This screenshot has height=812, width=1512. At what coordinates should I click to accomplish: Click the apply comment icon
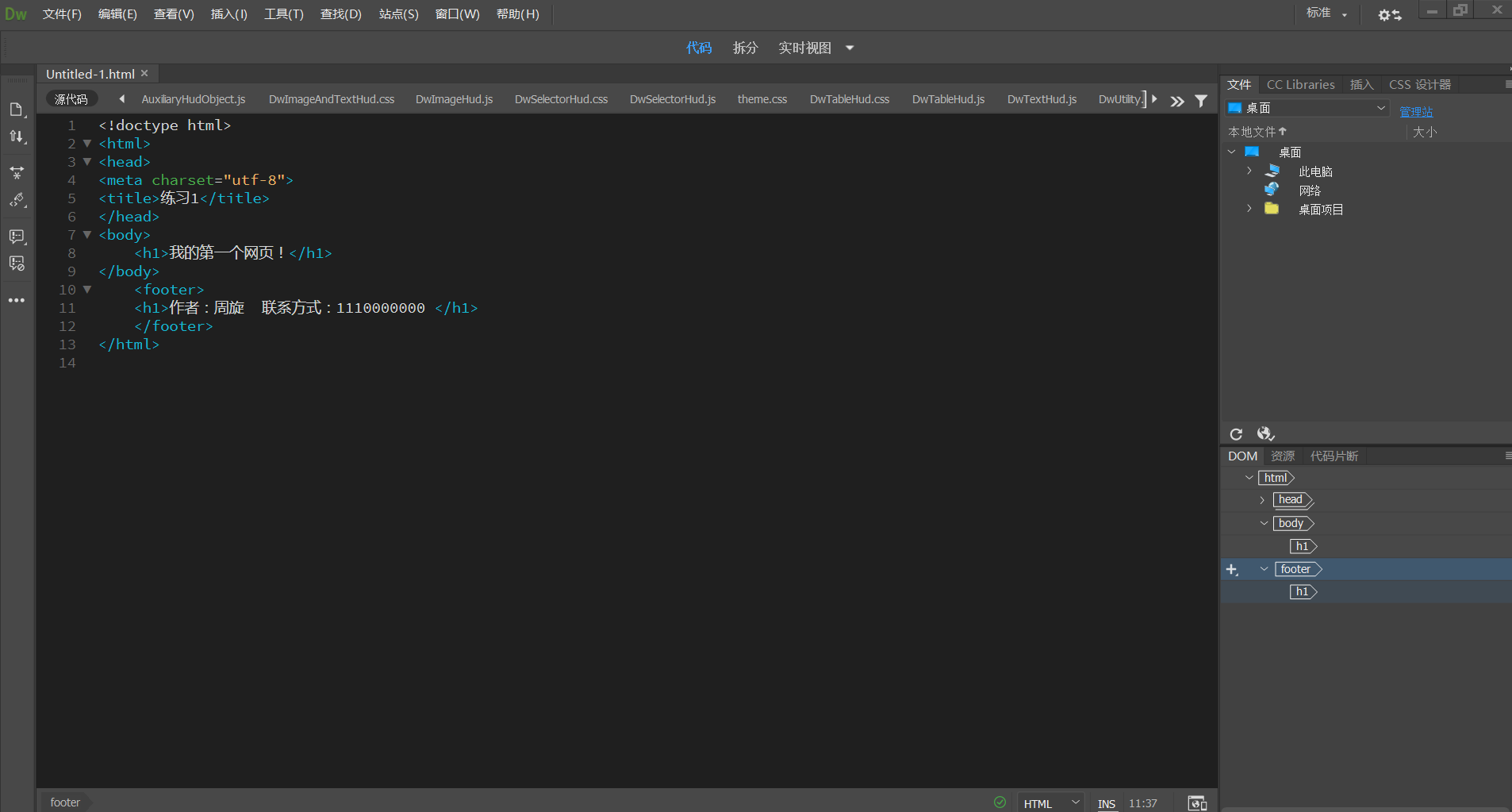pos(17,237)
